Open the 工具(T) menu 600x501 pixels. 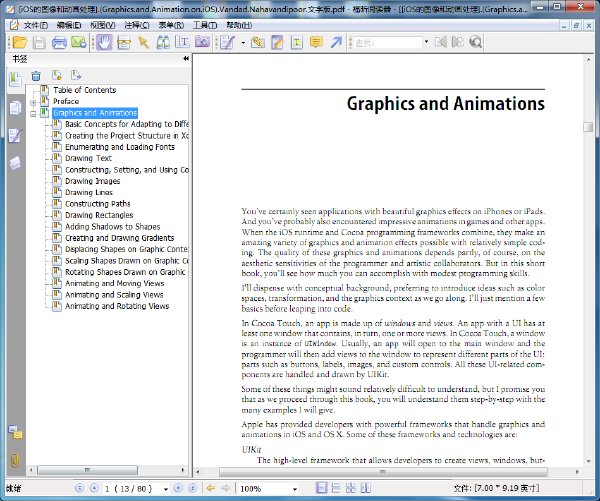click(x=205, y=25)
